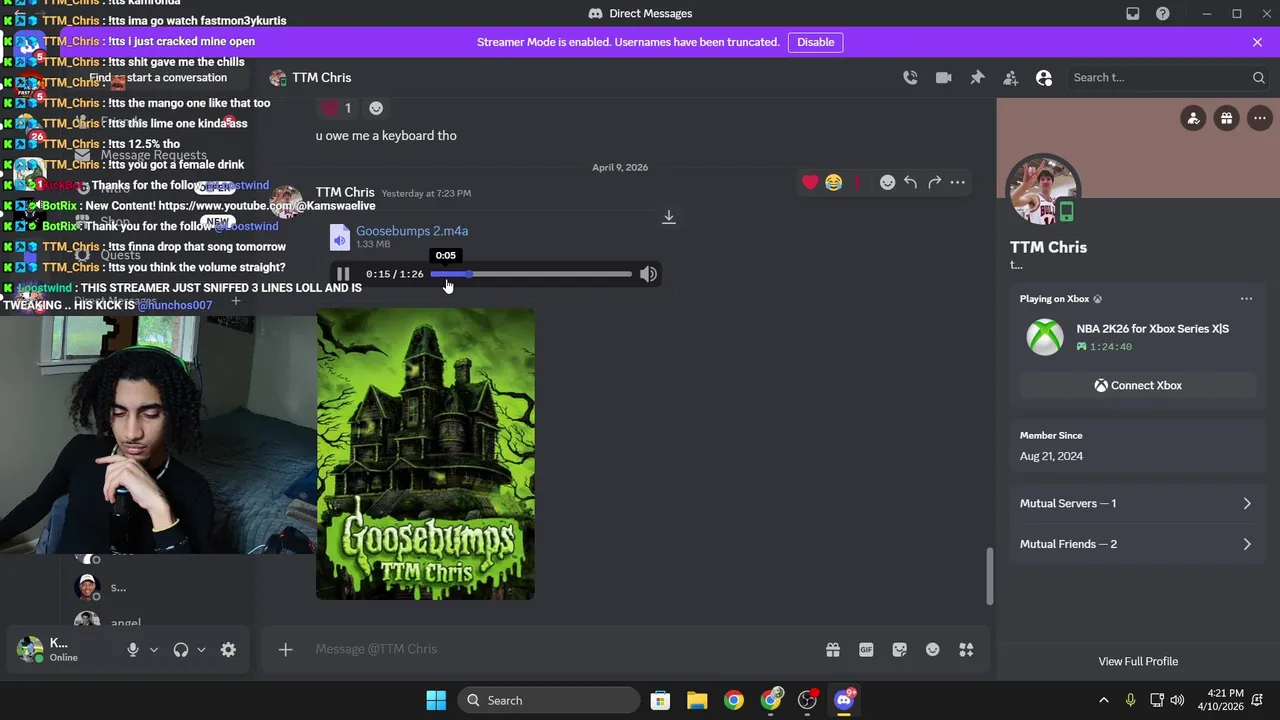Seek in the audio progress bar

[x=531, y=274]
